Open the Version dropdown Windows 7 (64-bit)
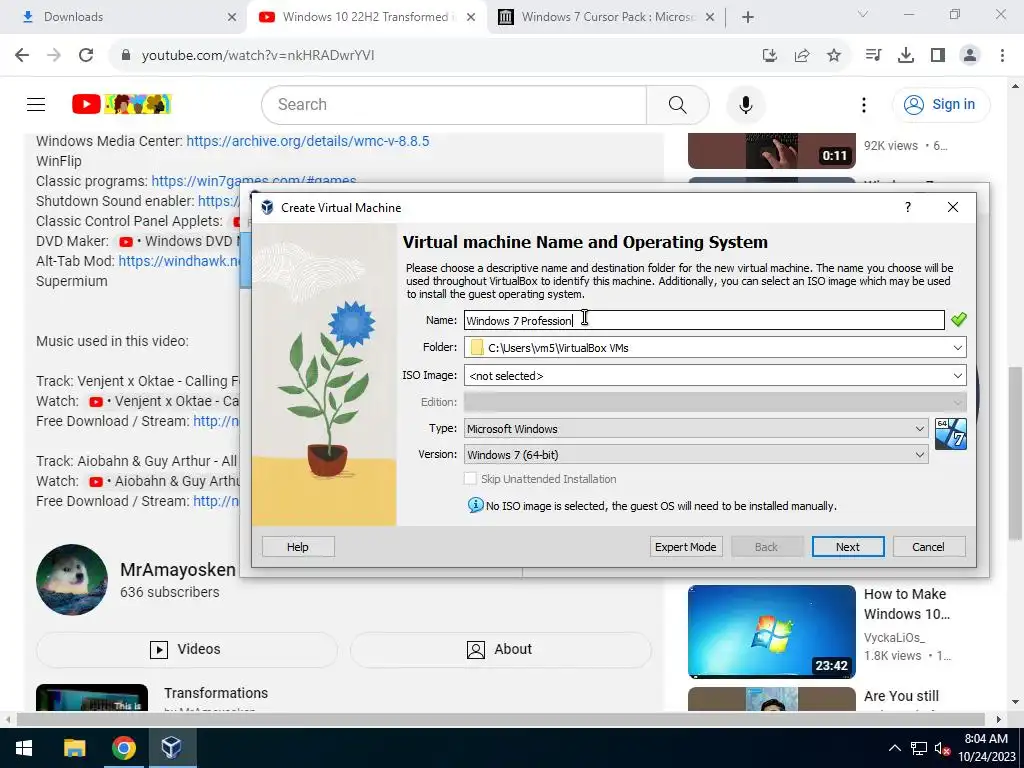The image size is (1024, 768). tap(696, 455)
